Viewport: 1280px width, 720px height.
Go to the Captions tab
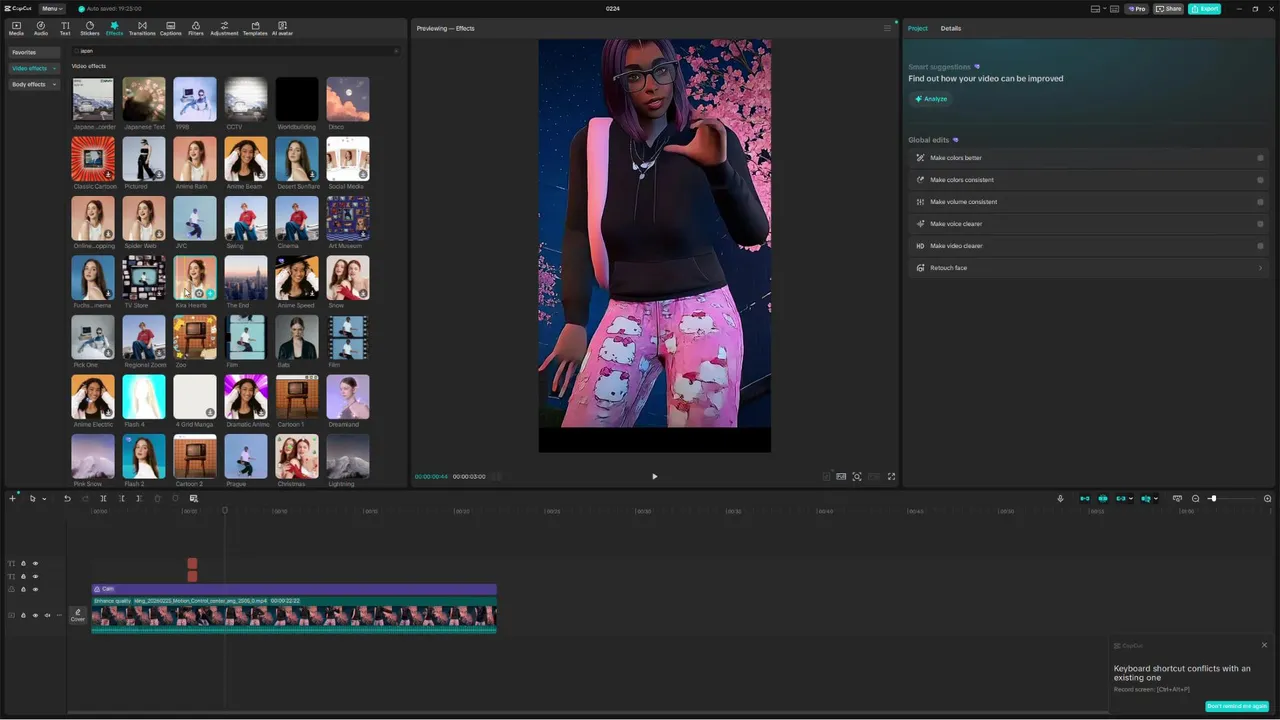point(171,28)
